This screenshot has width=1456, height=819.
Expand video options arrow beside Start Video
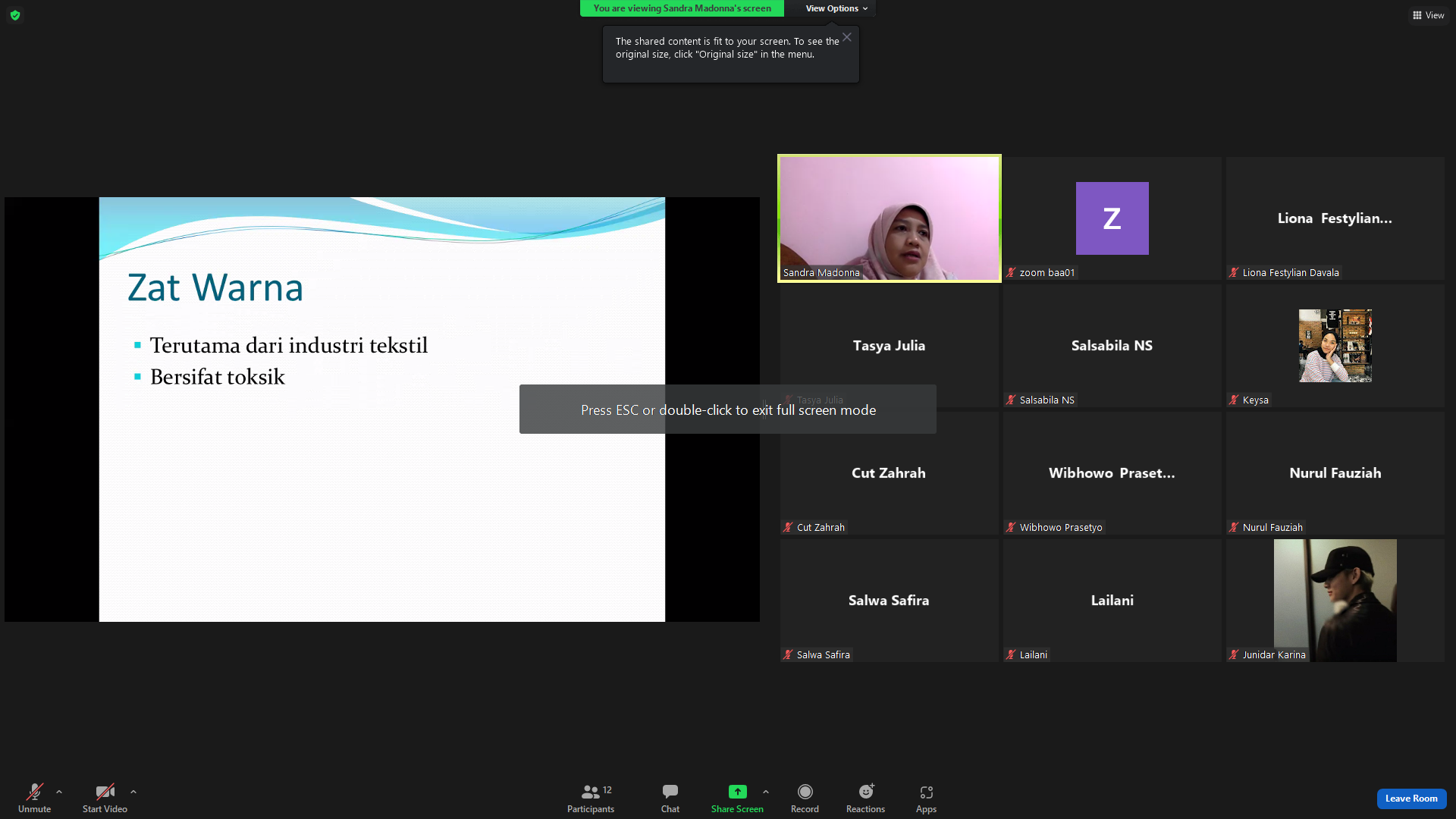click(x=133, y=792)
